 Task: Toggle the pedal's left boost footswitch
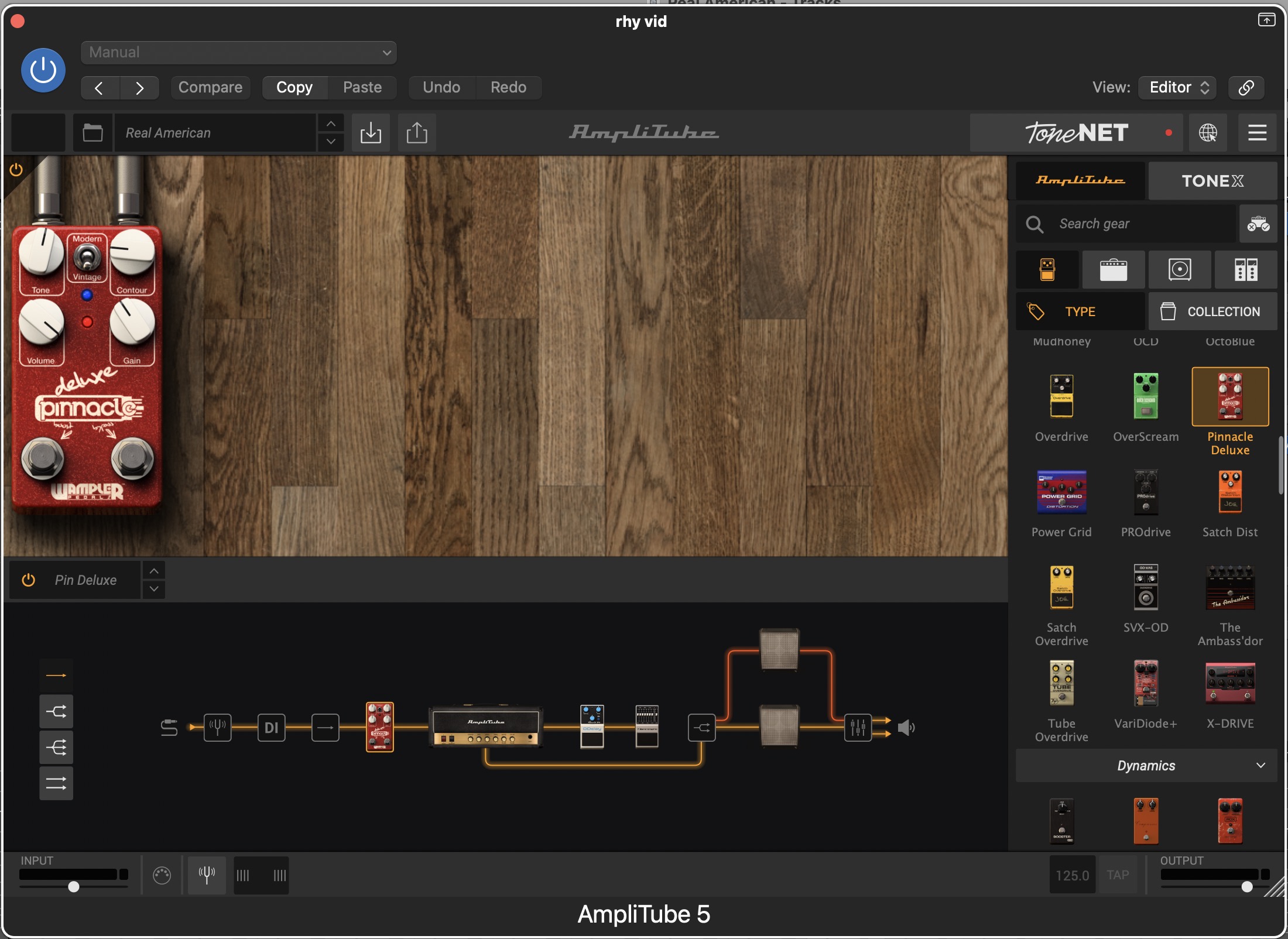tap(42, 457)
